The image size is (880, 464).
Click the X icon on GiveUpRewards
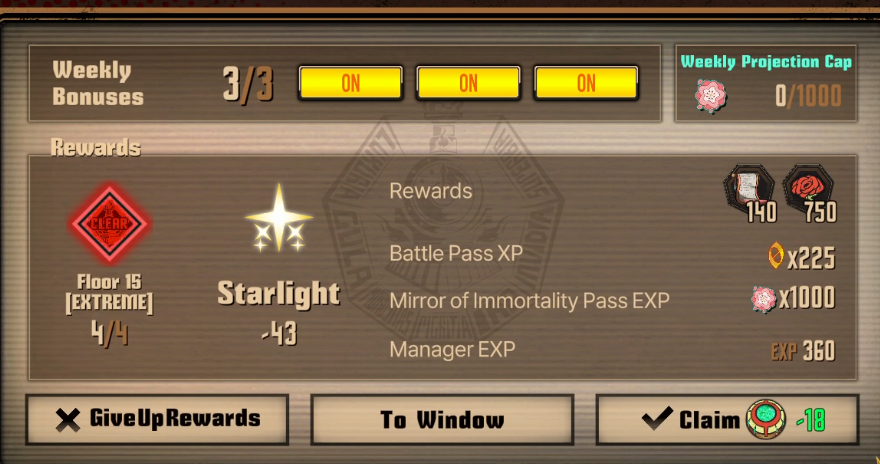(68, 420)
